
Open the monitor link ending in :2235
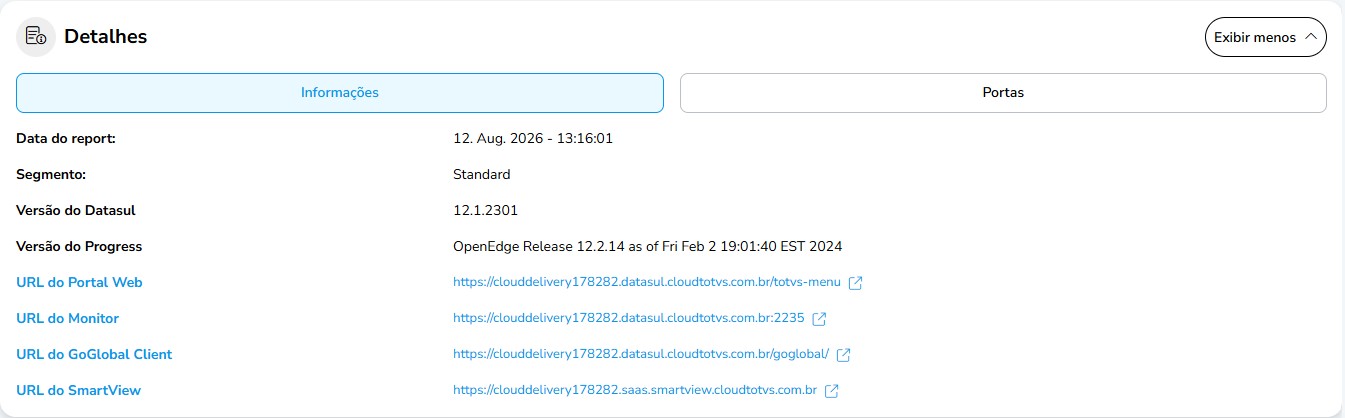point(629,319)
